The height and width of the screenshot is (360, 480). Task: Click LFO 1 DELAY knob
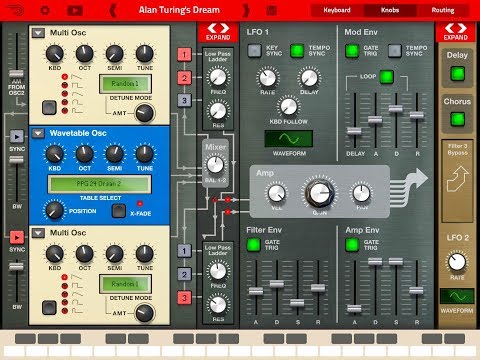(x=309, y=78)
